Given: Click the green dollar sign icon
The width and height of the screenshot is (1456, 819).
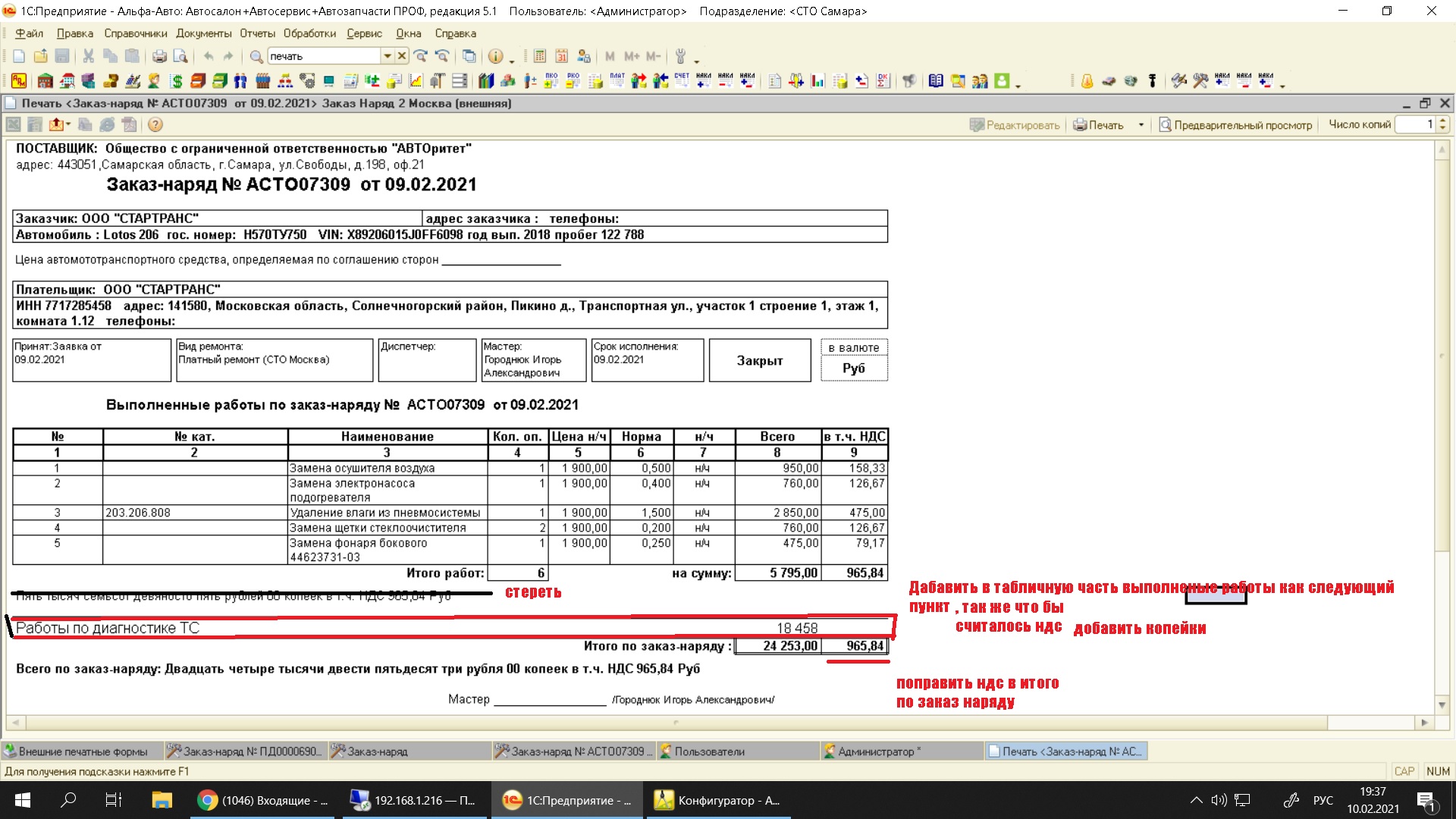Looking at the screenshot, I should point(177,81).
